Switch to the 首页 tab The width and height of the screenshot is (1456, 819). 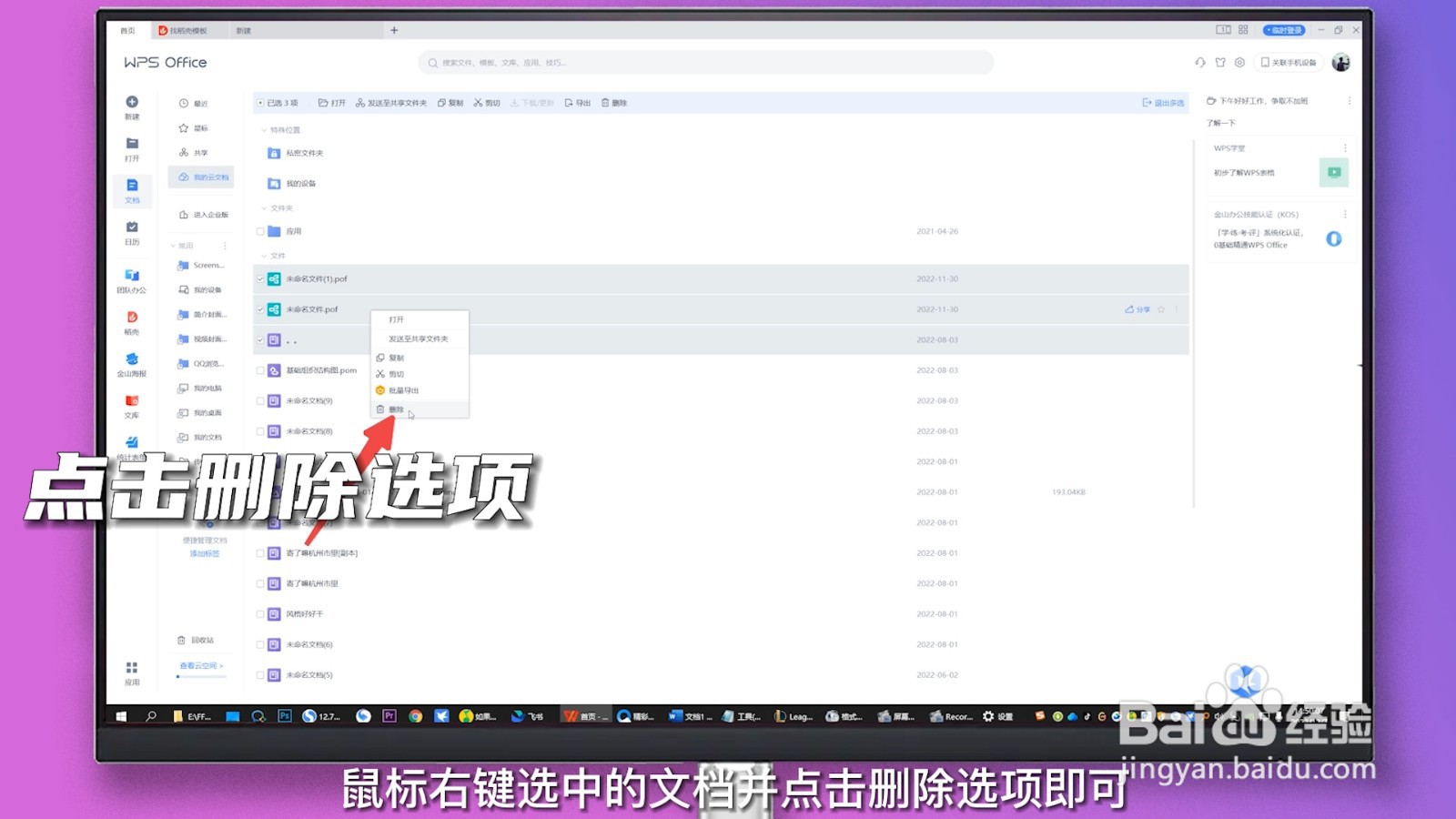click(127, 30)
